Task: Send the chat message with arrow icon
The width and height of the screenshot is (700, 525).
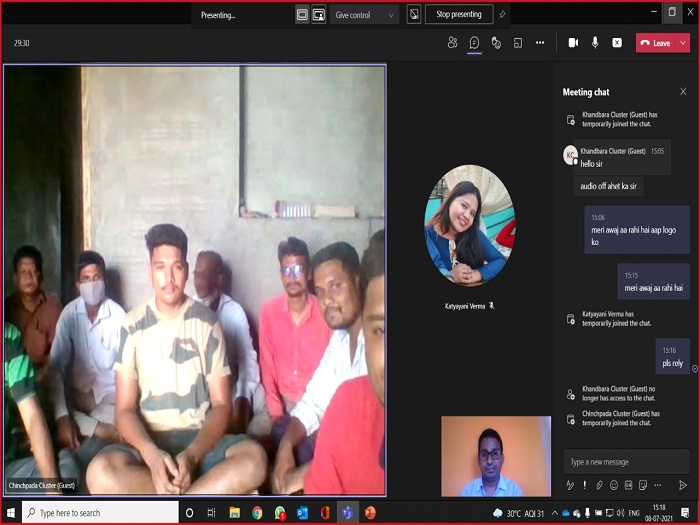Action: pos(683,485)
